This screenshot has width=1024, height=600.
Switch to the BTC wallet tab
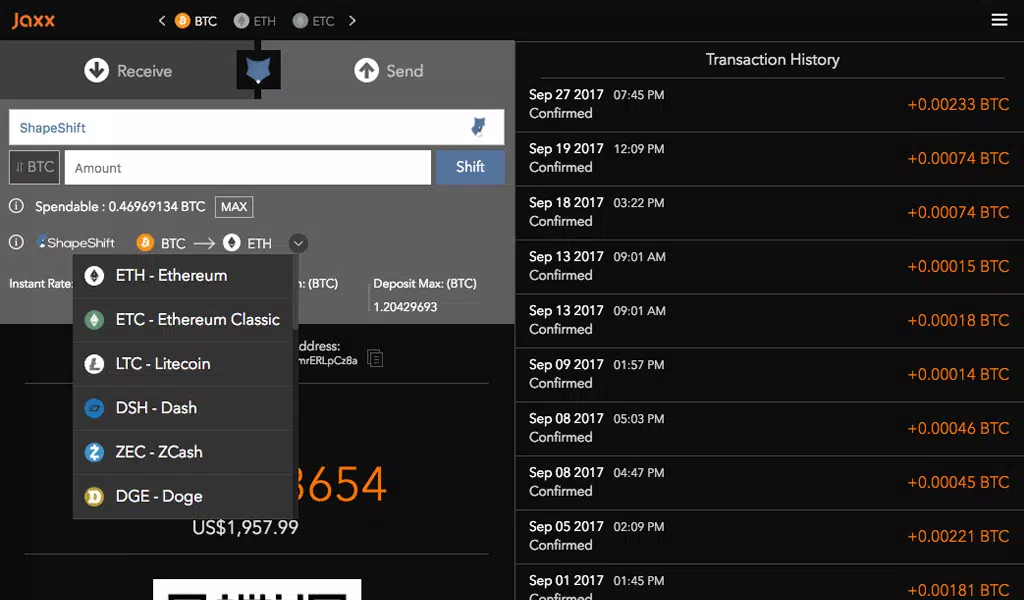196,21
